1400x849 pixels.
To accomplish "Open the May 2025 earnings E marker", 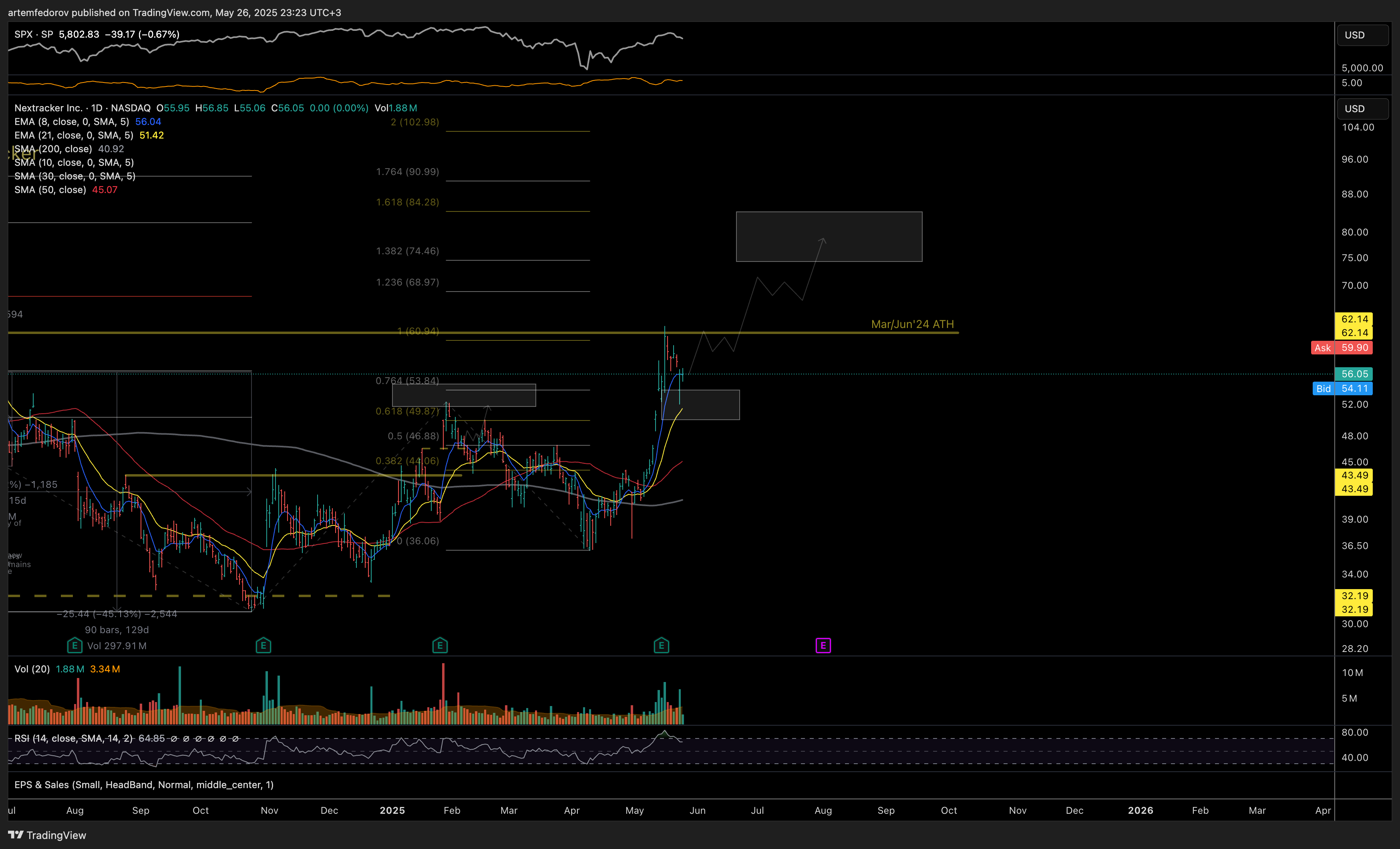I will (661, 646).
